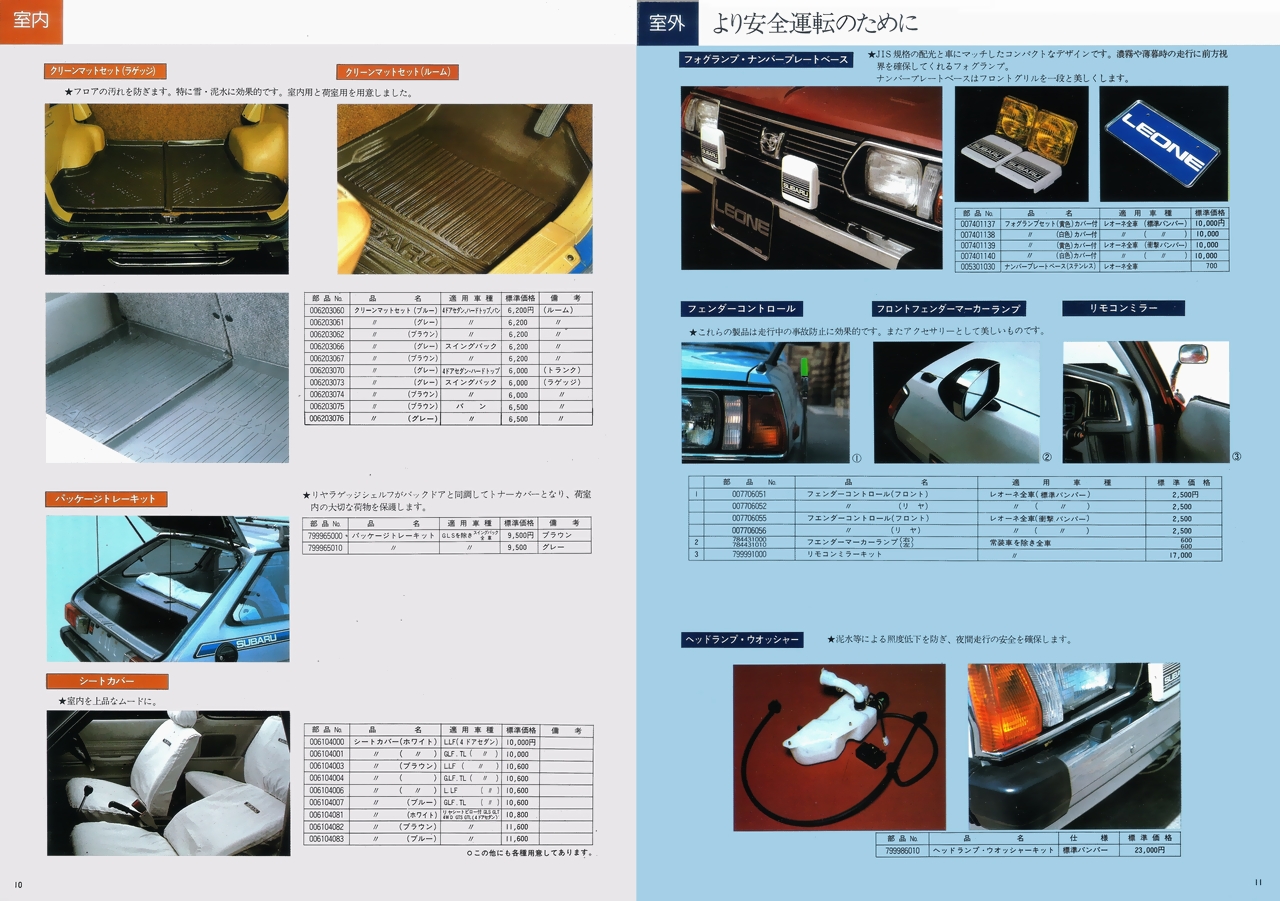Viewport: 1280px width, 901px height.
Task: Click part number 007706056
Action: [749, 530]
